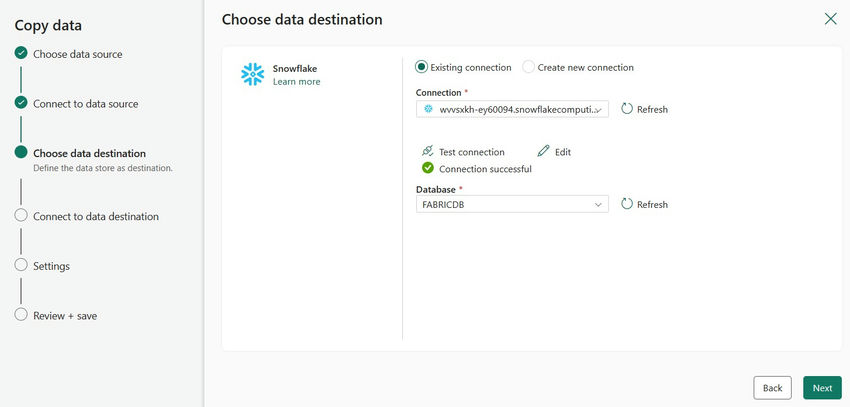Click the Edit pencil icon

click(x=543, y=151)
